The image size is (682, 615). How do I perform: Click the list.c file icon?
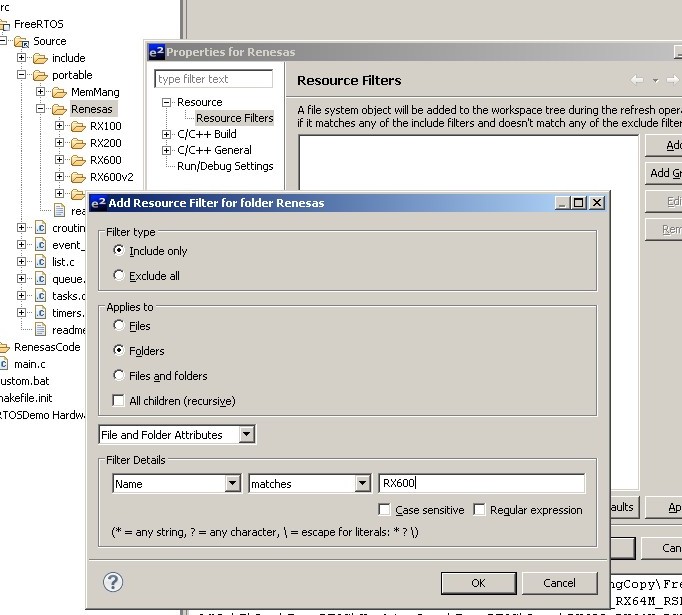(41, 262)
